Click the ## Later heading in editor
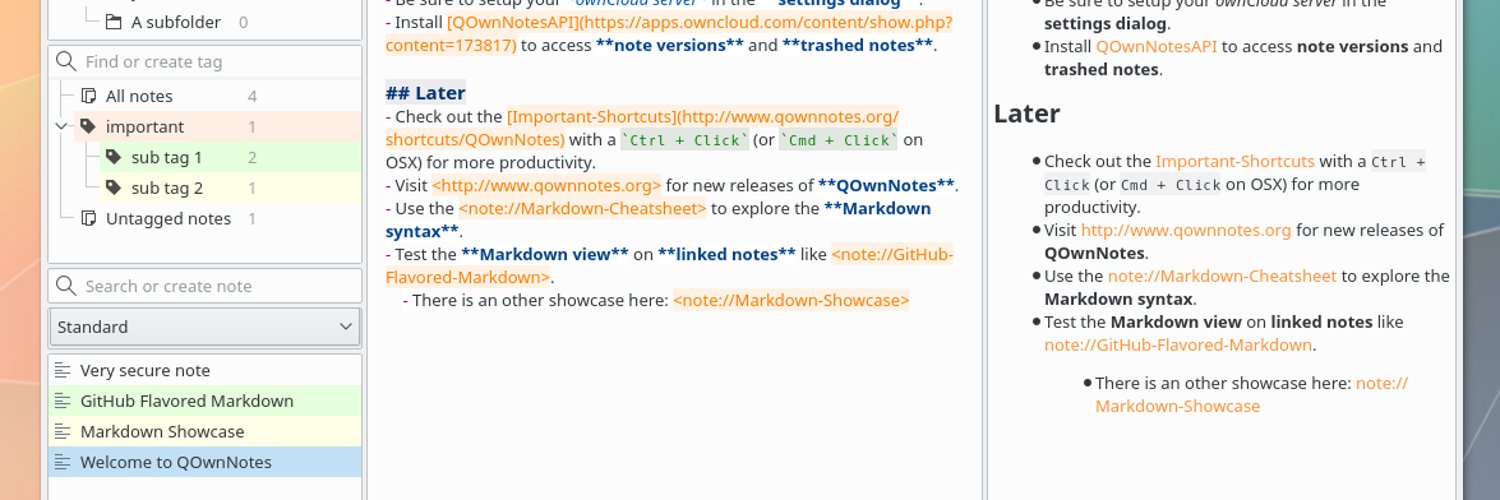 (425, 93)
